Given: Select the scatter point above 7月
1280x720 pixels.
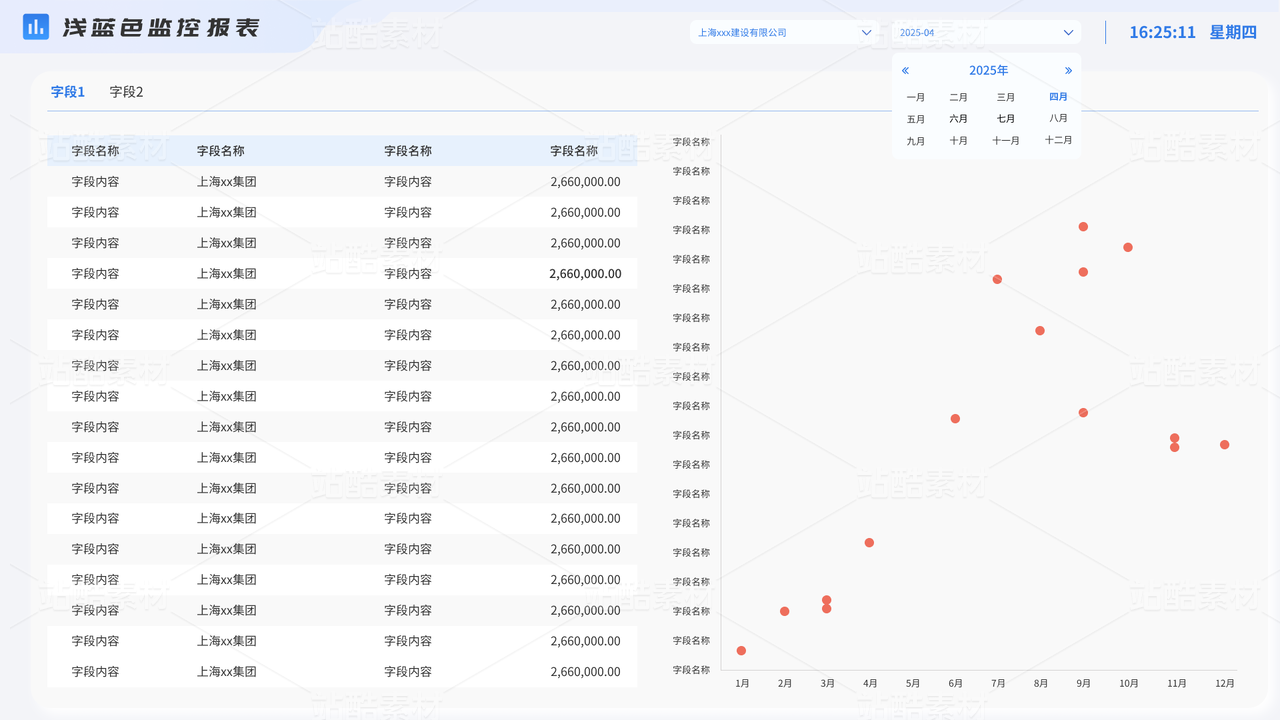Looking at the screenshot, I should click(997, 279).
